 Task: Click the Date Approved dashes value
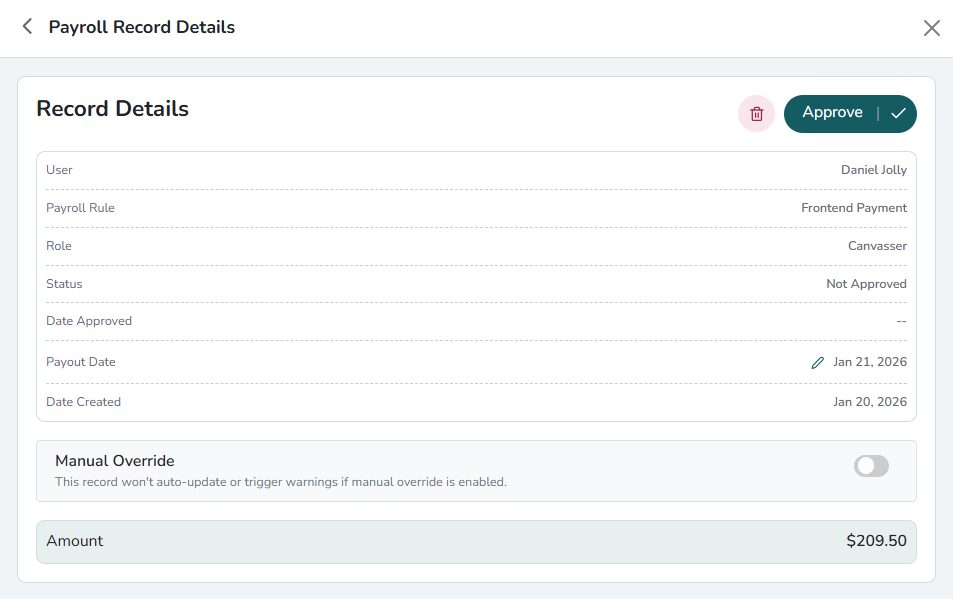901,321
